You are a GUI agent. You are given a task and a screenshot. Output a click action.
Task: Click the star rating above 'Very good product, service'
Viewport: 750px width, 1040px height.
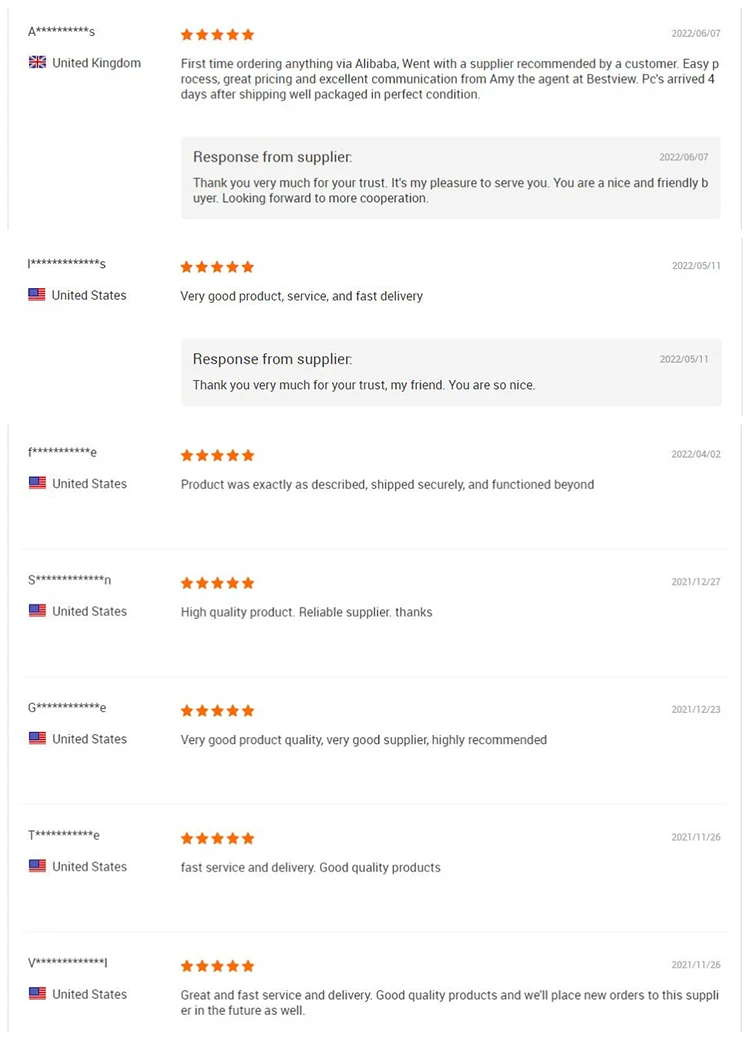click(217, 267)
